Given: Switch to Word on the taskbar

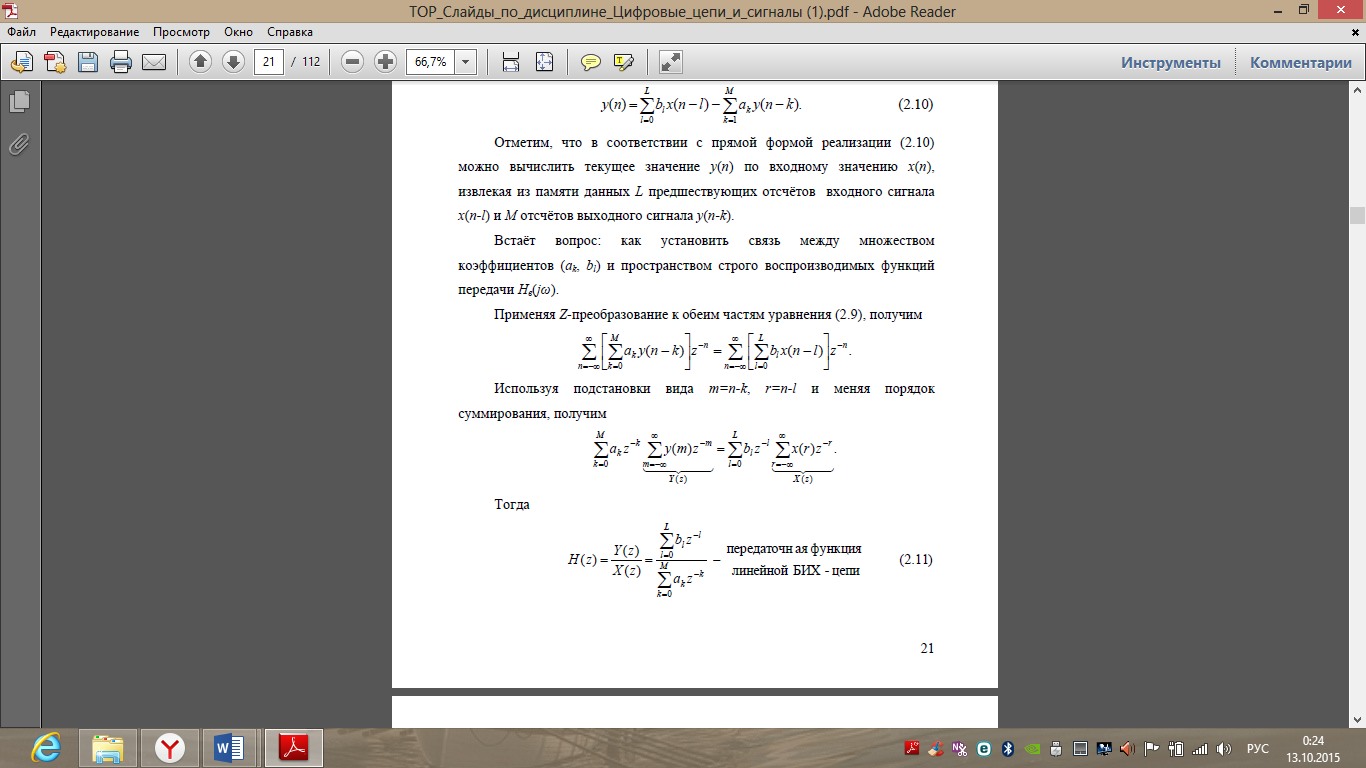Looking at the screenshot, I should pyautogui.click(x=231, y=747).
